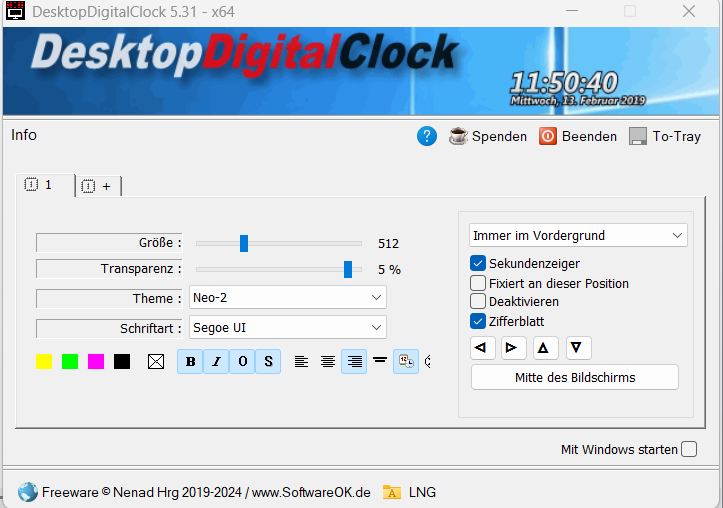Image resolution: width=723 pixels, height=508 pixels.
Task: Toggle italic text formatting
Action: pyautogui.click(x=216, y=361)
